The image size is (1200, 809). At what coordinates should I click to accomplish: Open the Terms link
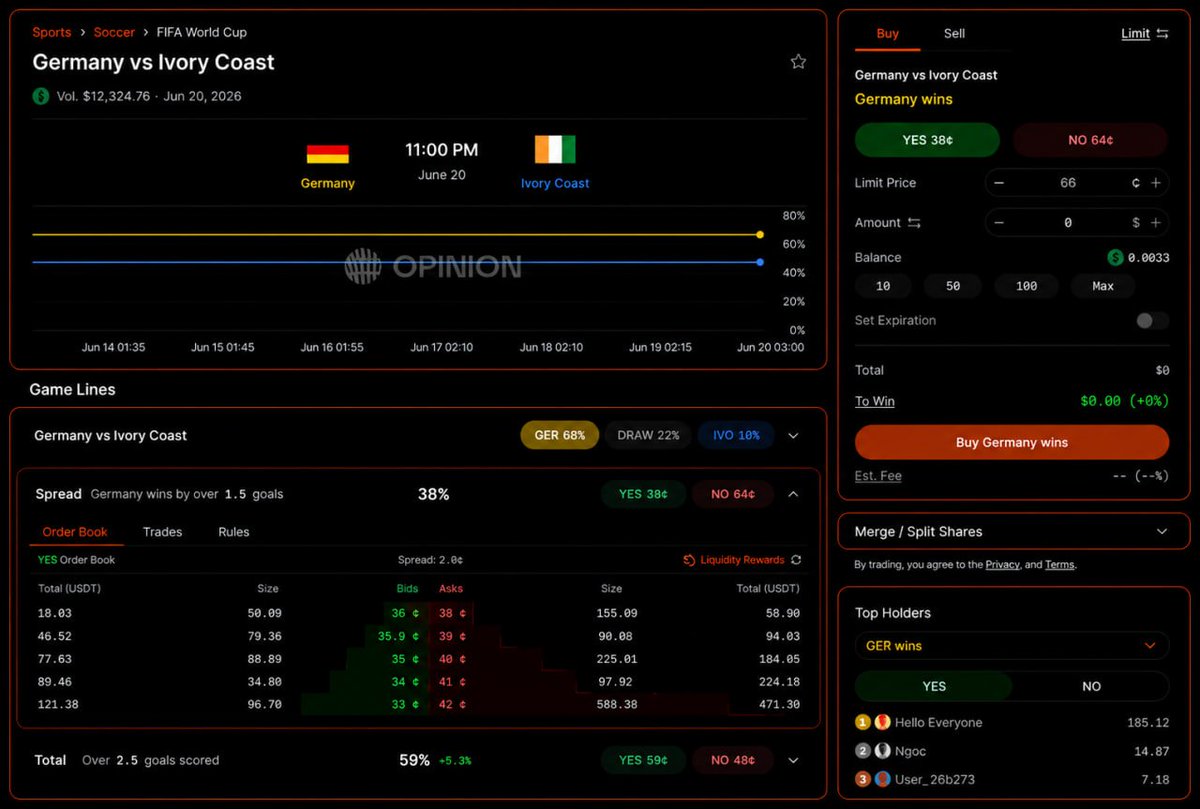pyautogui.click(x=1059, y=565)
